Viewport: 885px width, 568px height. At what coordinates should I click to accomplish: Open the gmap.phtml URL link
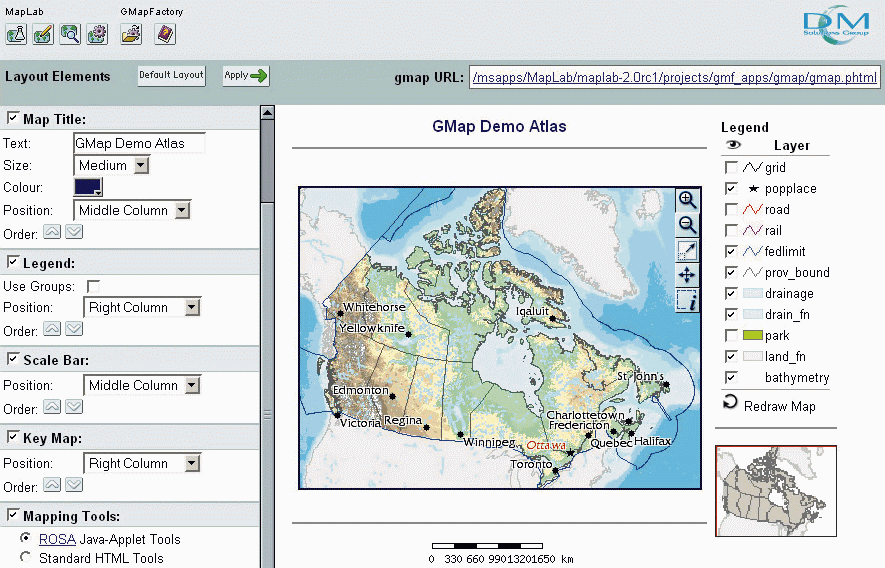point(674,77)
